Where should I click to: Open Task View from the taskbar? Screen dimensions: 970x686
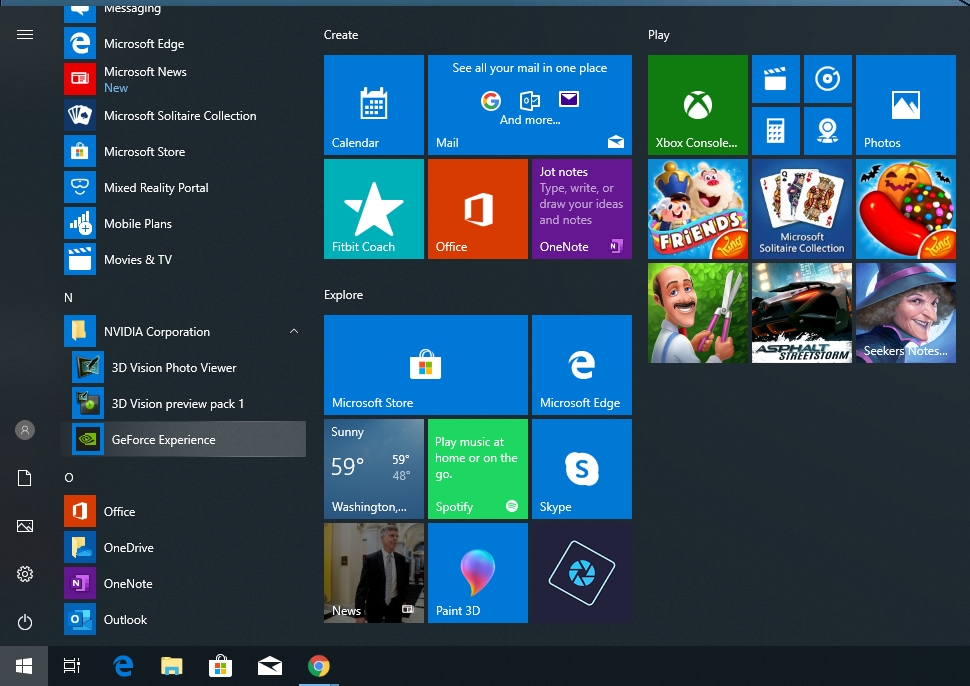[72, 666]
